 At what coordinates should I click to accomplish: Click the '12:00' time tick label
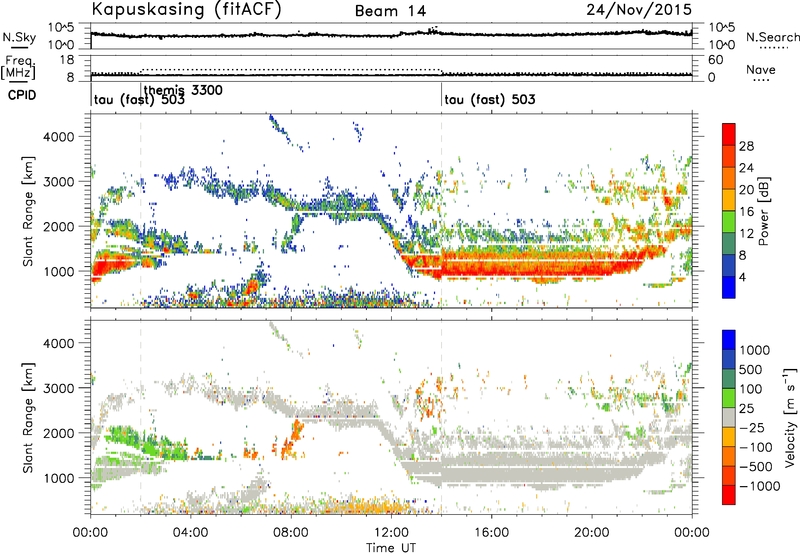coord(391,532)
